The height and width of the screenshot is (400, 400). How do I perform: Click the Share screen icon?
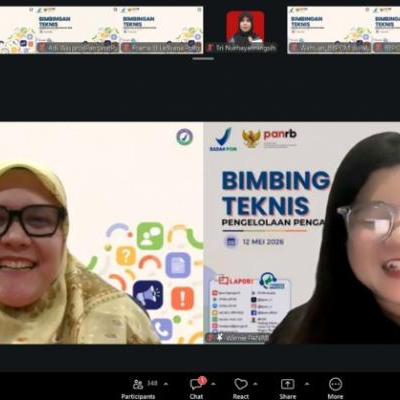click(287, 384)
